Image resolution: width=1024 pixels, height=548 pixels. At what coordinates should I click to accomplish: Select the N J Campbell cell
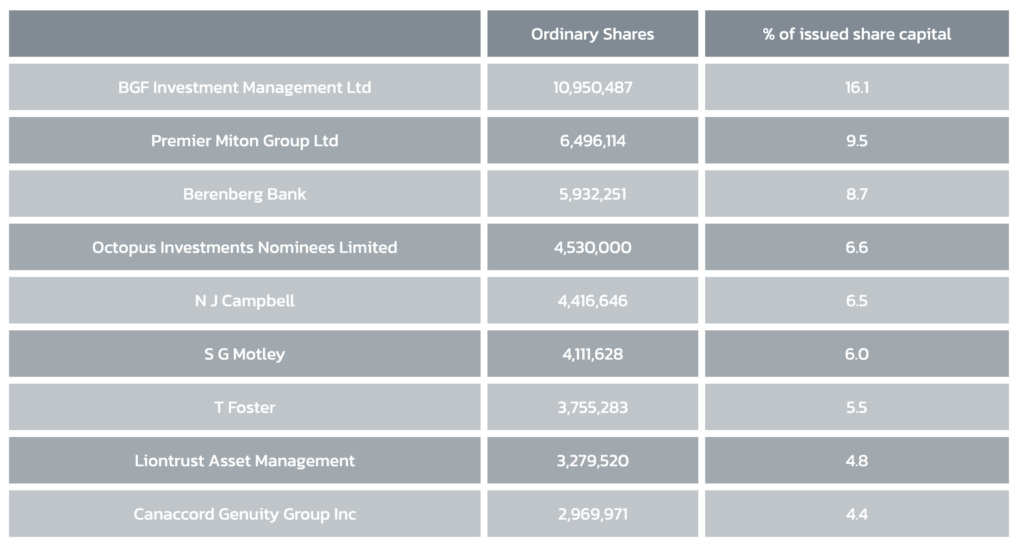tap(244, 300)
